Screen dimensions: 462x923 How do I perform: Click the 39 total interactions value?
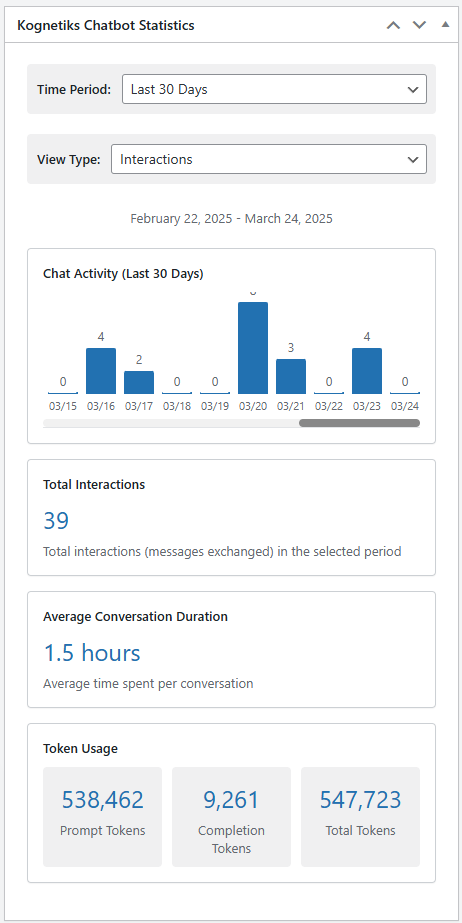click(56, 521)
